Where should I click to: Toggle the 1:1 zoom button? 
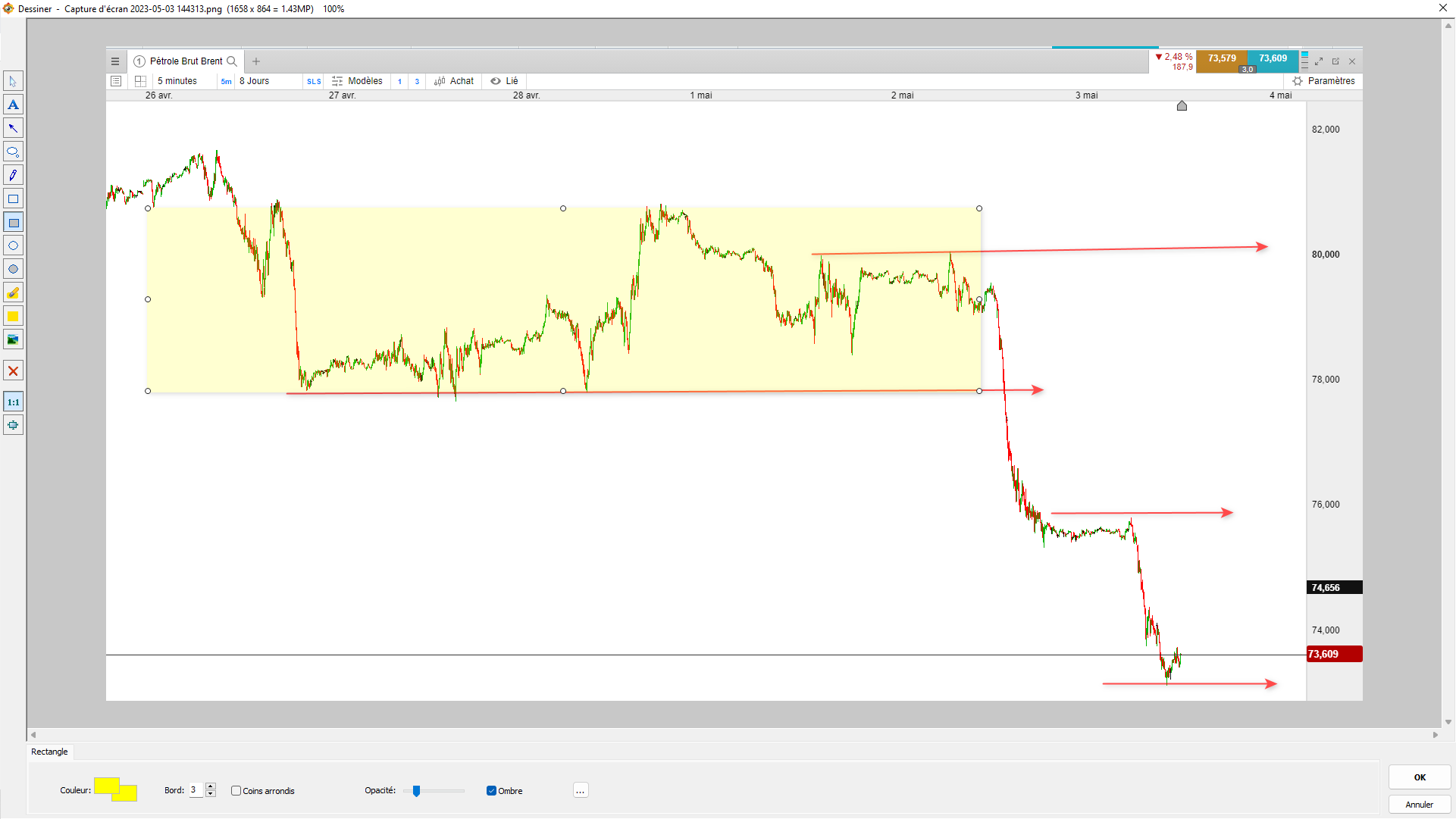(13, 402)
